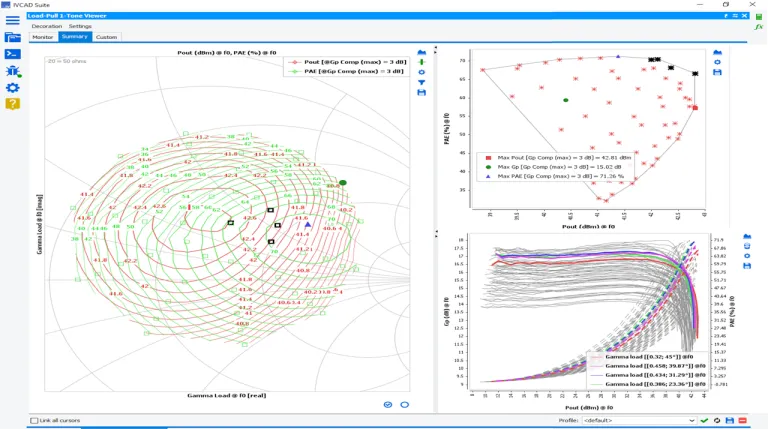The image size is (768, 432).
Task: Click the Max Pout legend entry
Action: [558, 158]
